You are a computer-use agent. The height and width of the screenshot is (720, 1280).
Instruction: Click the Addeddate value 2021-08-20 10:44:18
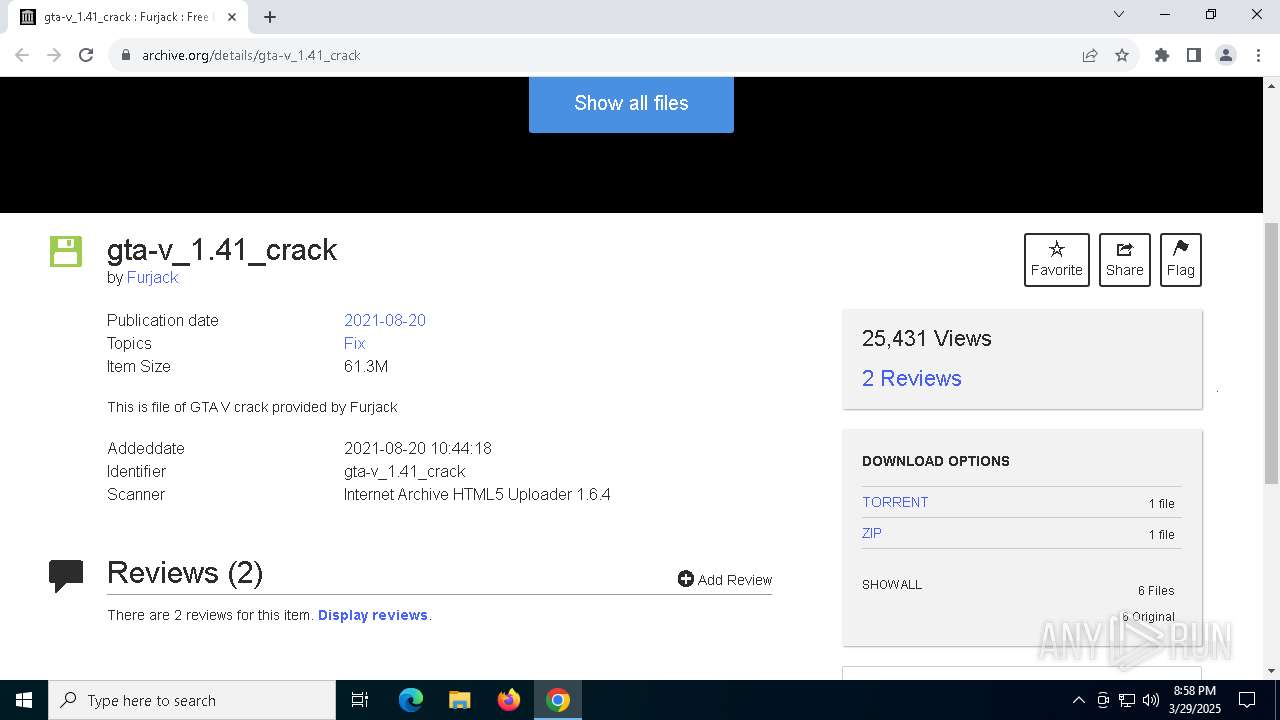pyautogui.click(x=418, y=448)
